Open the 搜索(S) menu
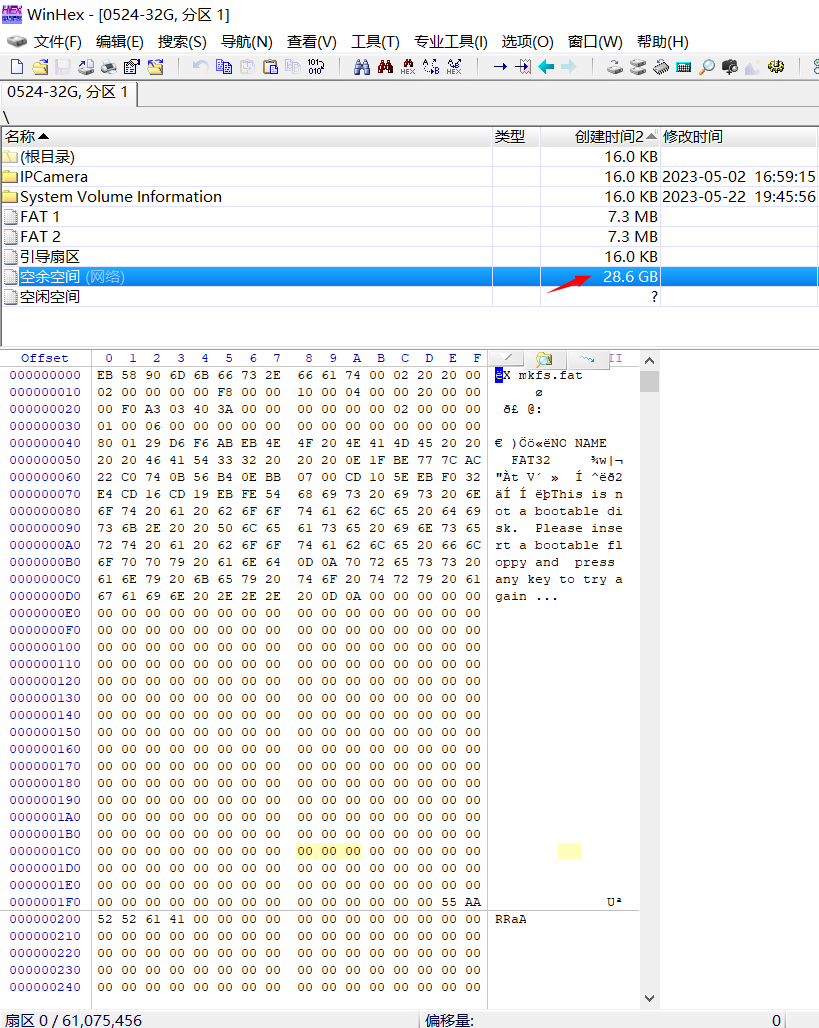The image size is (819, 1028). pyautogui.click(x=182, y=42)
